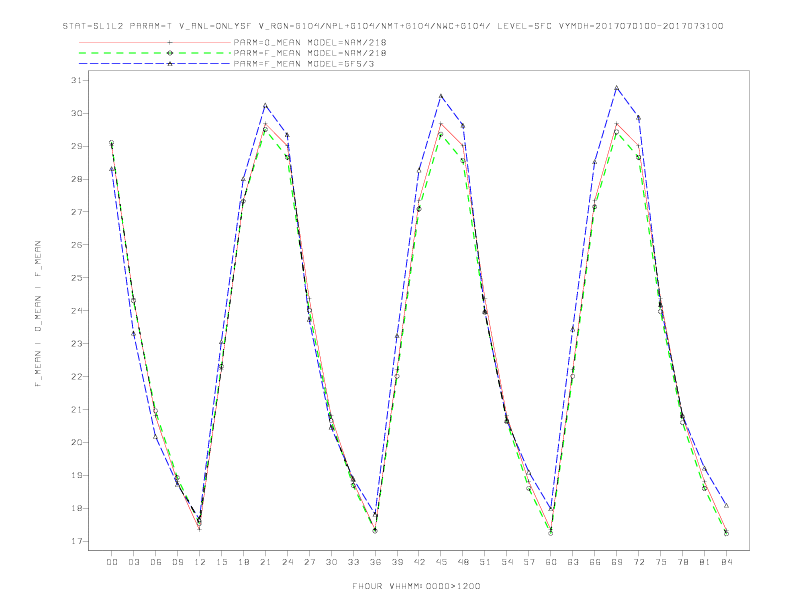This screenshot has height=612, width=792.
Task: Click x-axis forecast hour label 72
Action: point(639,562)
